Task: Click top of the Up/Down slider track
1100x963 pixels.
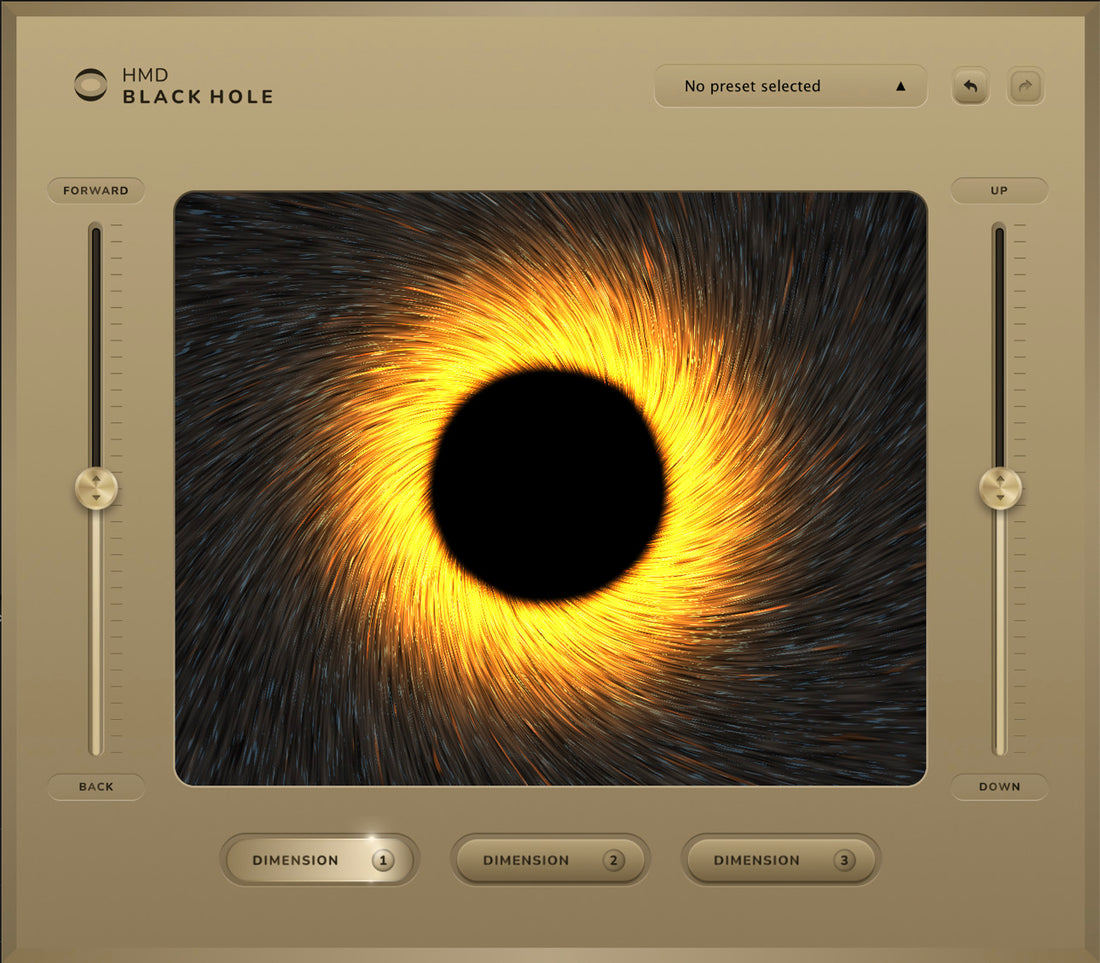Action: click(x=999, y=235)
